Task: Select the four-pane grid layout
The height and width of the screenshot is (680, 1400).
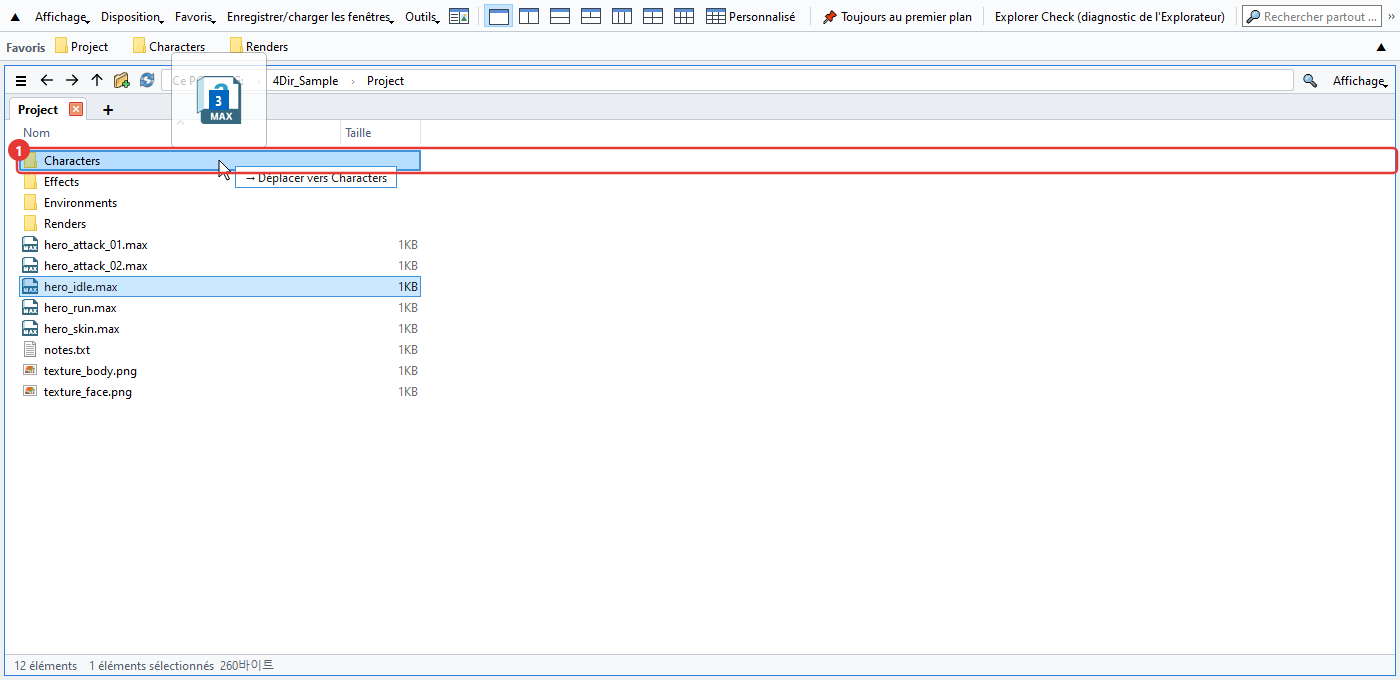Action: (653, 17)
